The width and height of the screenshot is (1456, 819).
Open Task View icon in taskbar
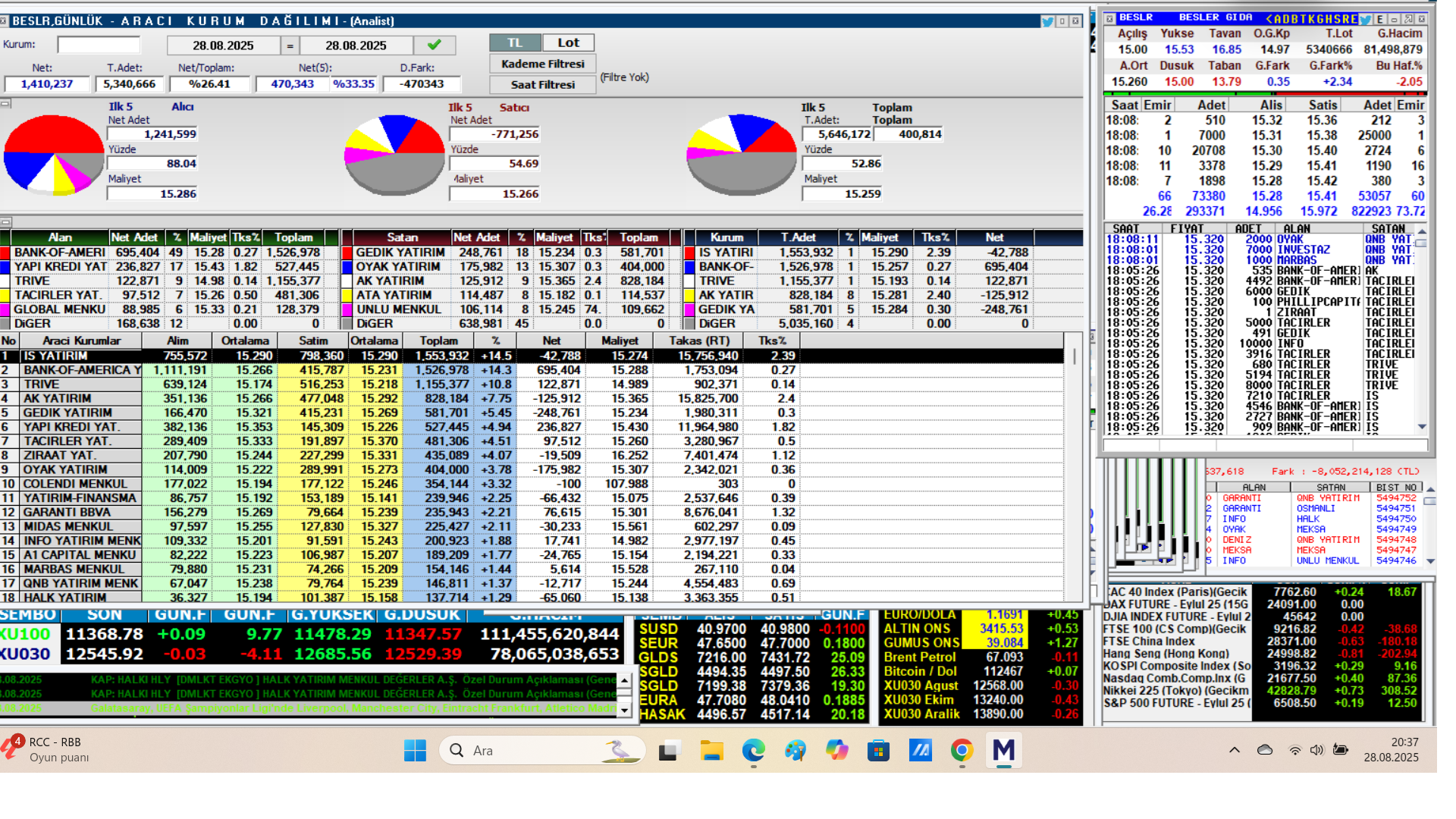670,751
